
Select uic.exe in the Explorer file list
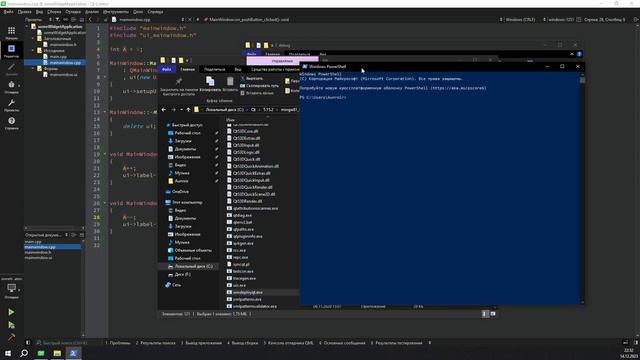(x=239, y=285)
